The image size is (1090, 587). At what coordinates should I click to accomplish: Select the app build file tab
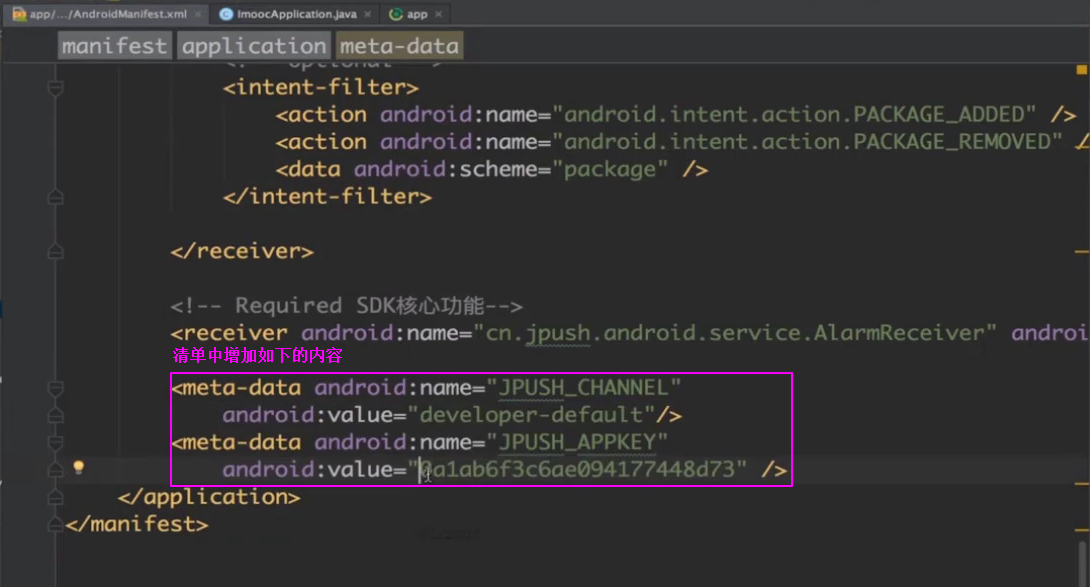(416, 14)
